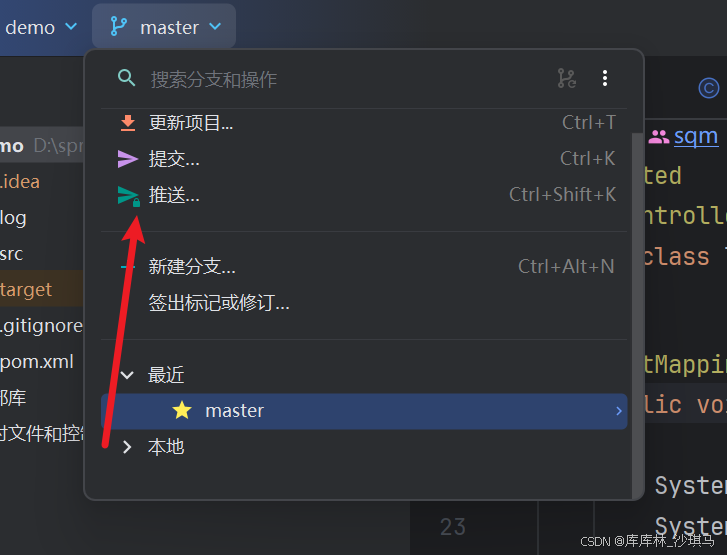
Task: Collapse the 最近 recent branches group
Action: tap(127, 375)
